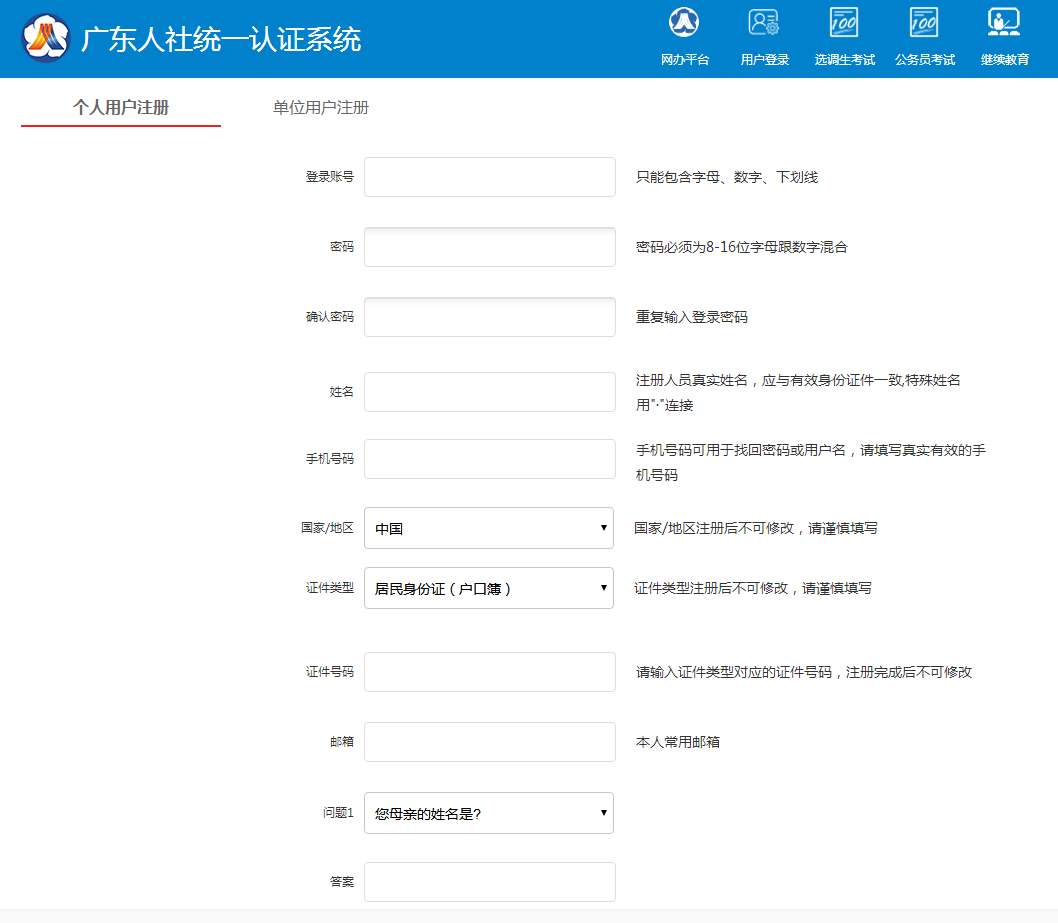Click the 注册人员真实姓名 hint text
The width and height of the screenshot is (1058, 923).
(798, 393)
